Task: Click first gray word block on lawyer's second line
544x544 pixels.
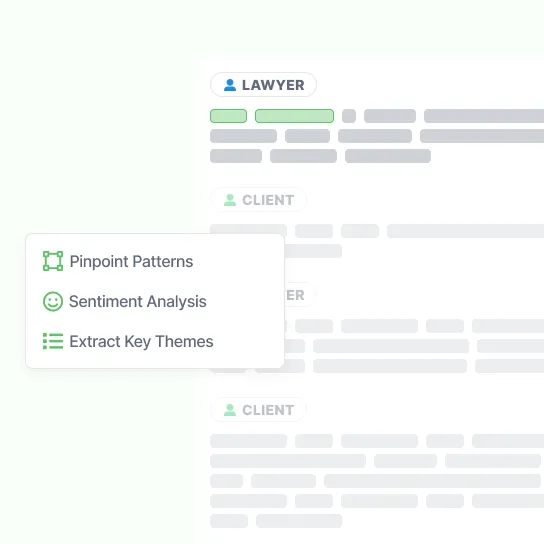Action: point(243,136)
